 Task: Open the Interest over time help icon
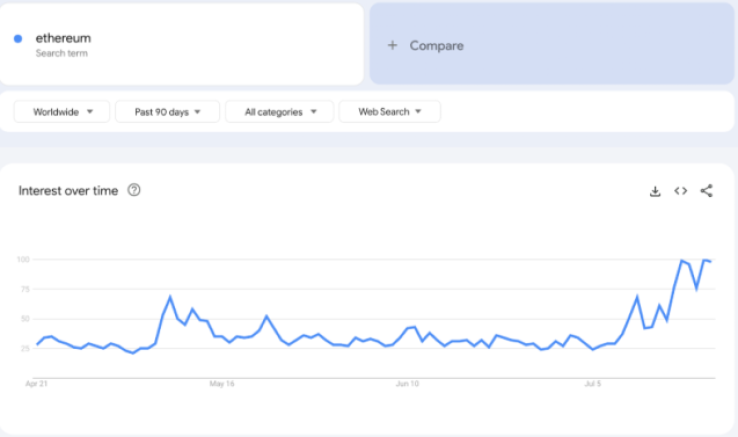pos(134,190)
